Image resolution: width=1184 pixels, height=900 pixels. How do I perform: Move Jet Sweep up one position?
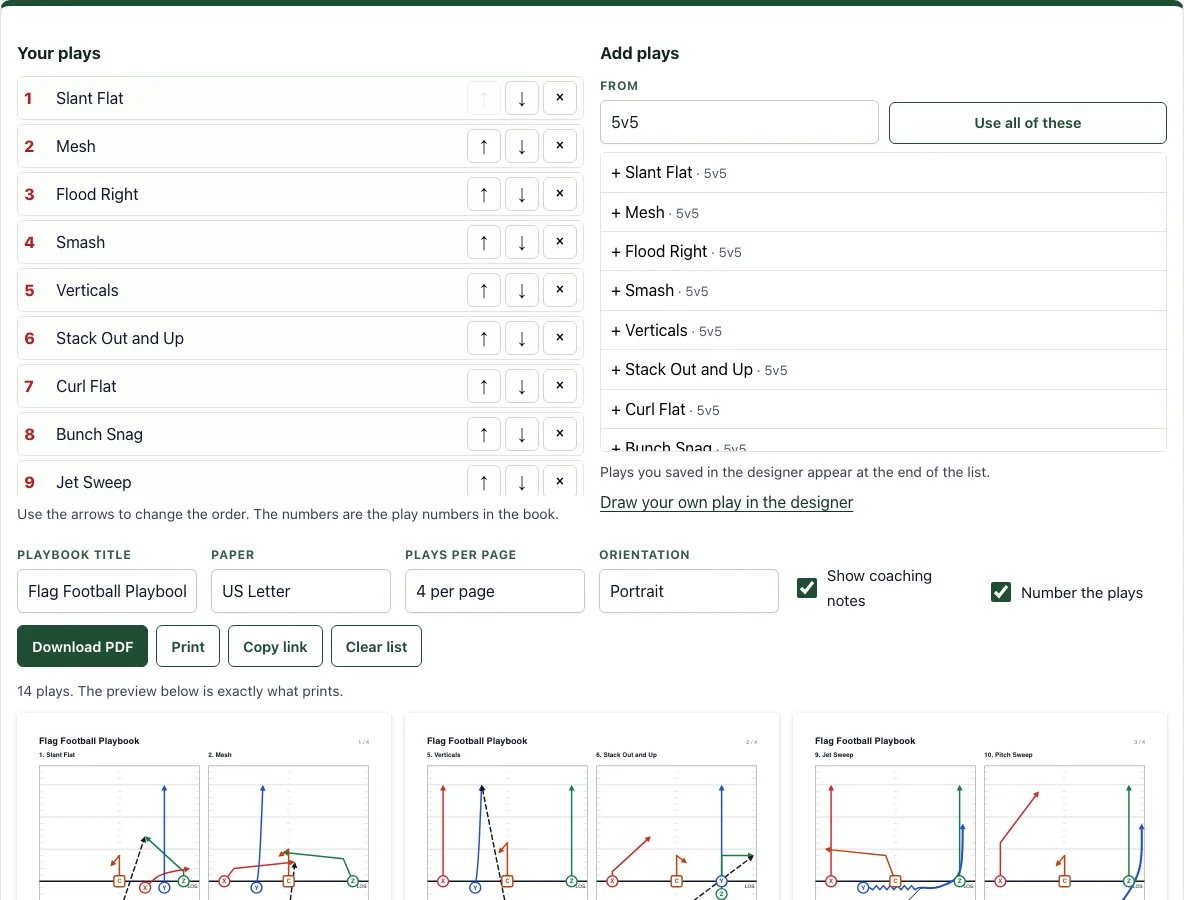(x=484, y=481)
